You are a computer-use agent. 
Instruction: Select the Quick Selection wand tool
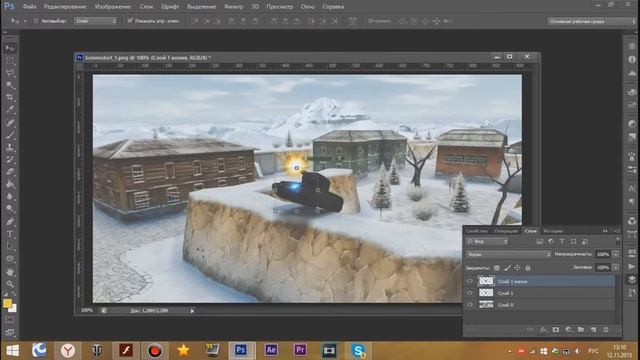coord(10,85)
